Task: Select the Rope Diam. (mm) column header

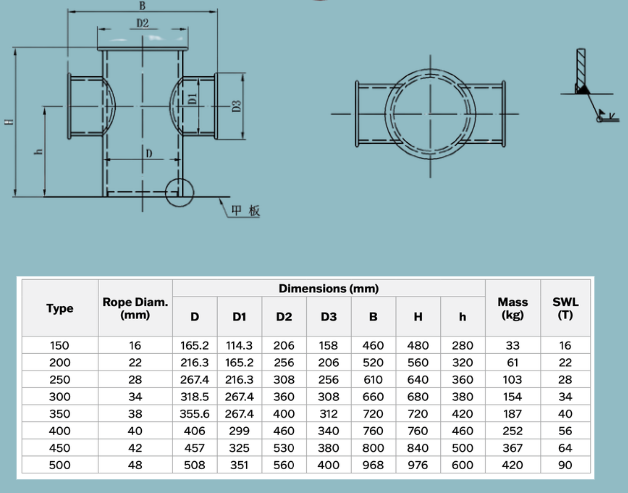Action: click(x=135, y=308)
